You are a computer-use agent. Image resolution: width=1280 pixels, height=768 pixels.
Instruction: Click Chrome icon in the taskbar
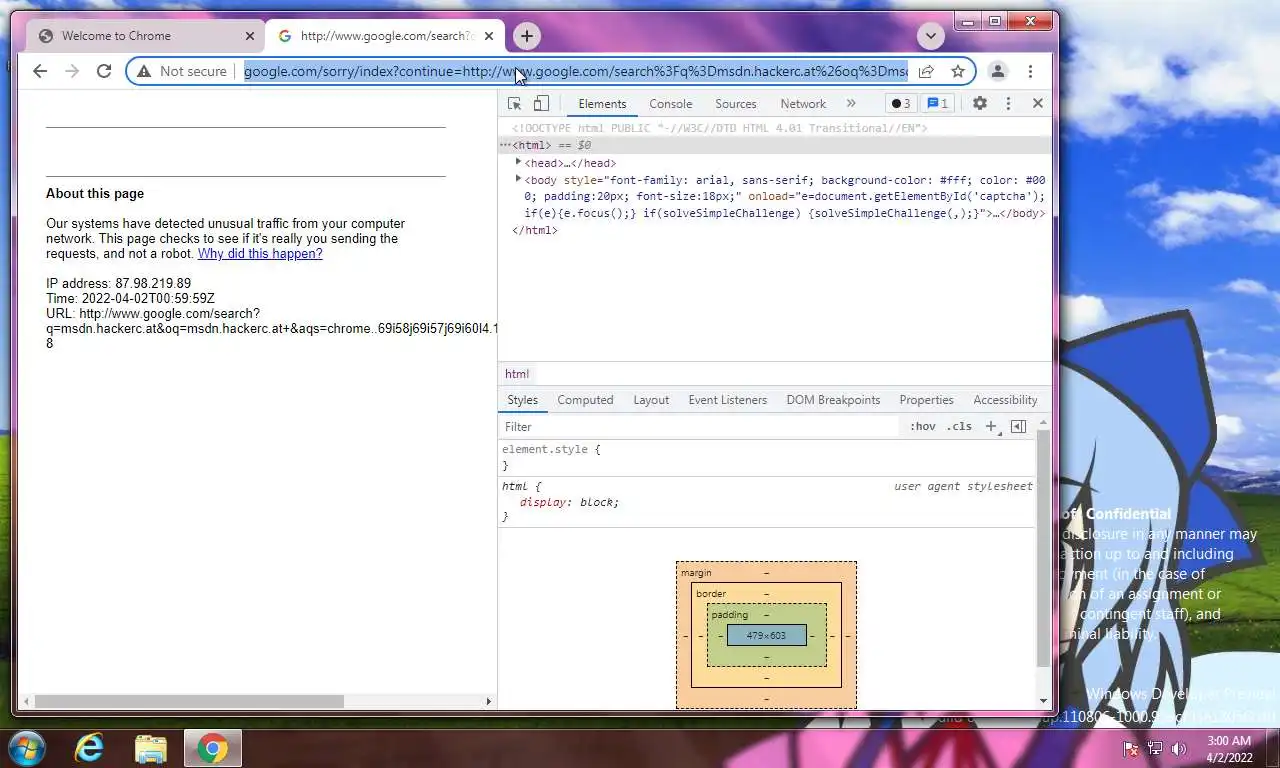212,748
